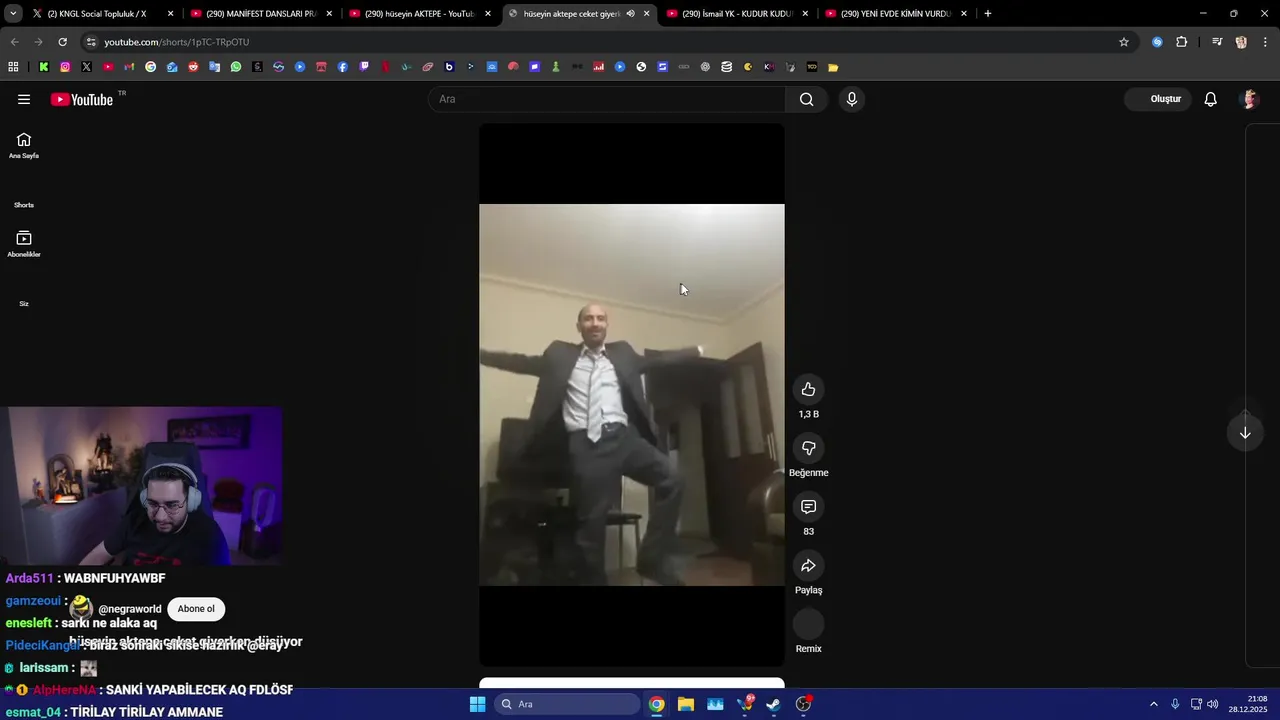Show hidden system tray icons chevron
1280x720 pixels.
[x=1153, y=704]
